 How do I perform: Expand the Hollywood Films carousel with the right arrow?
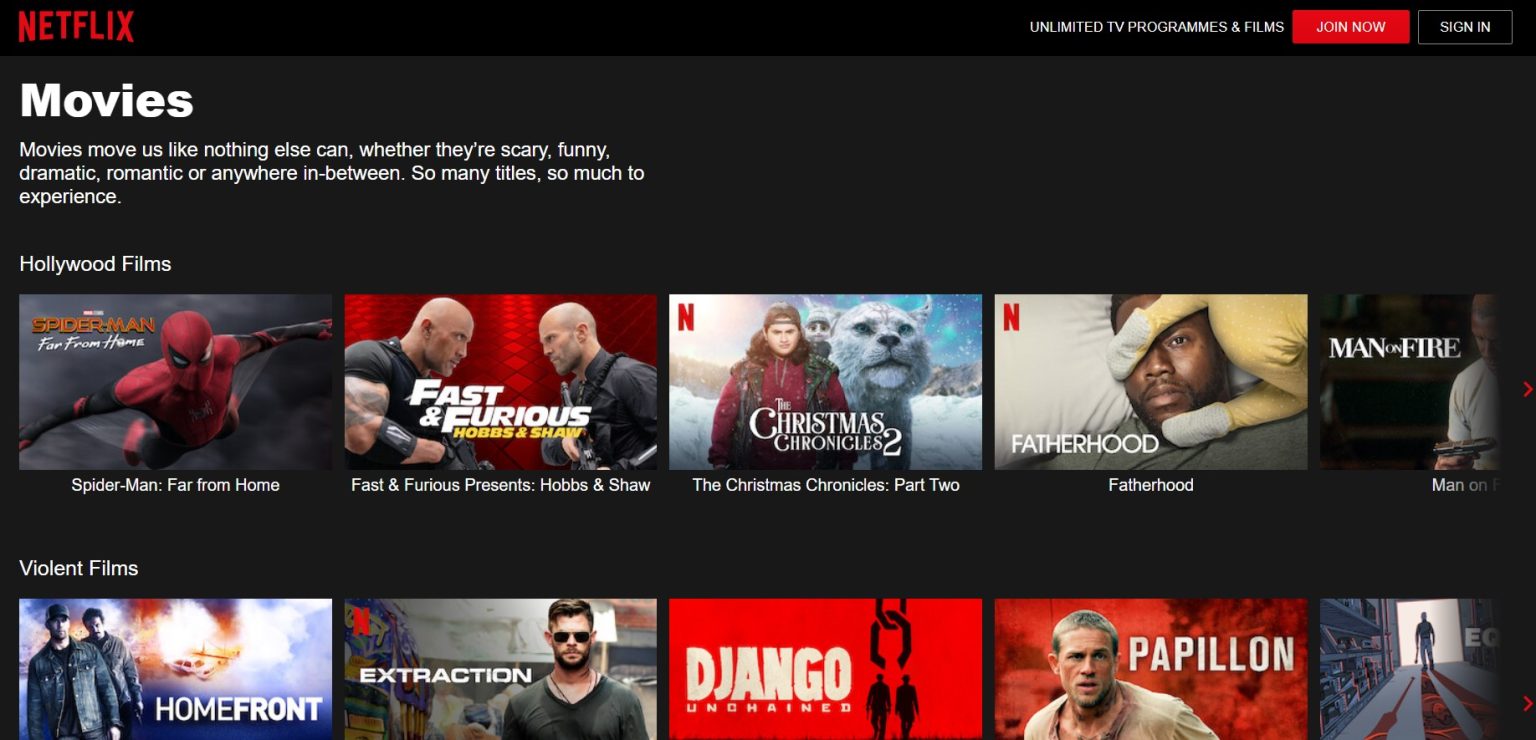click(1528, 389)
